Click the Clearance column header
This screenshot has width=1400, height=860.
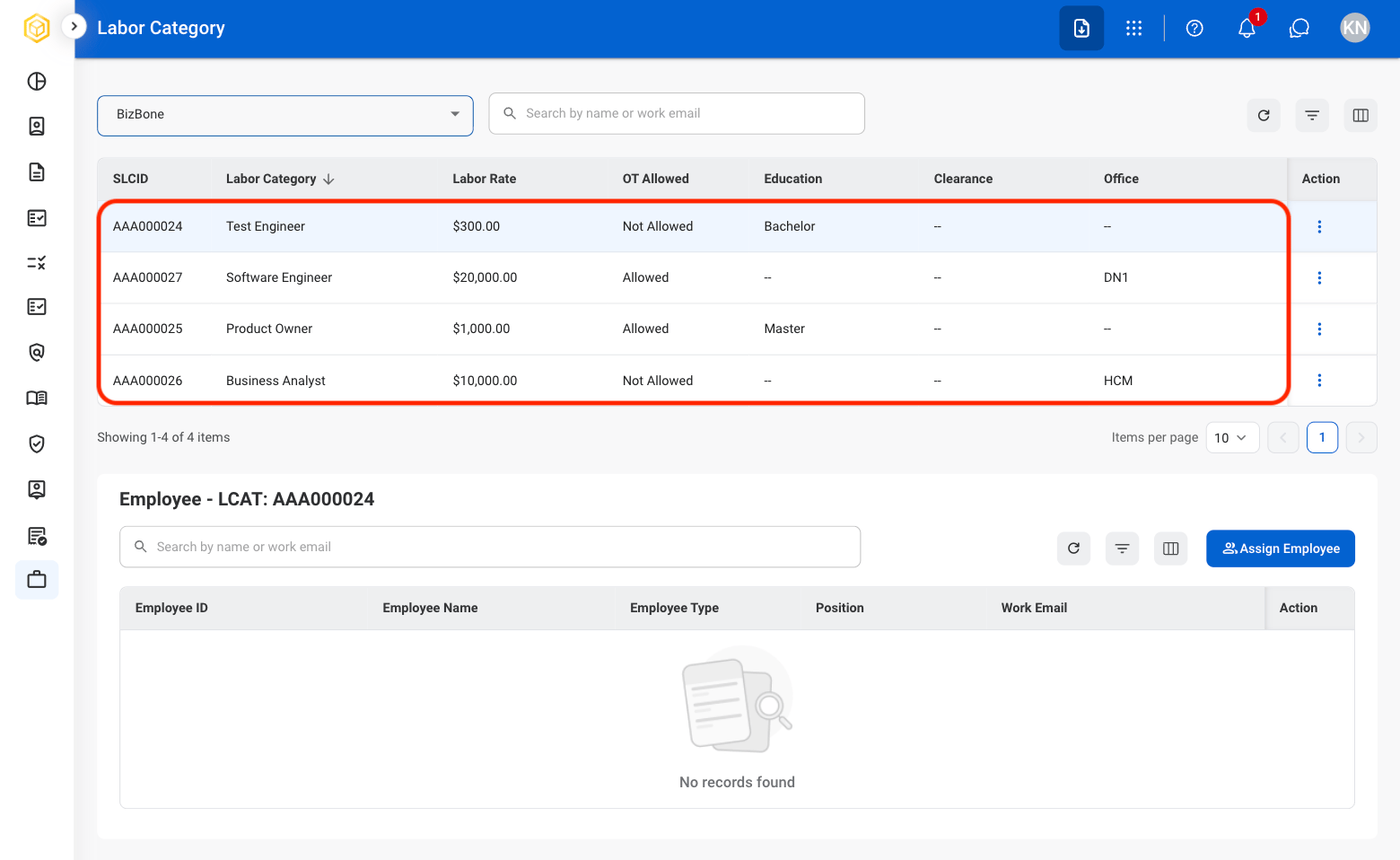pos(963,179)
